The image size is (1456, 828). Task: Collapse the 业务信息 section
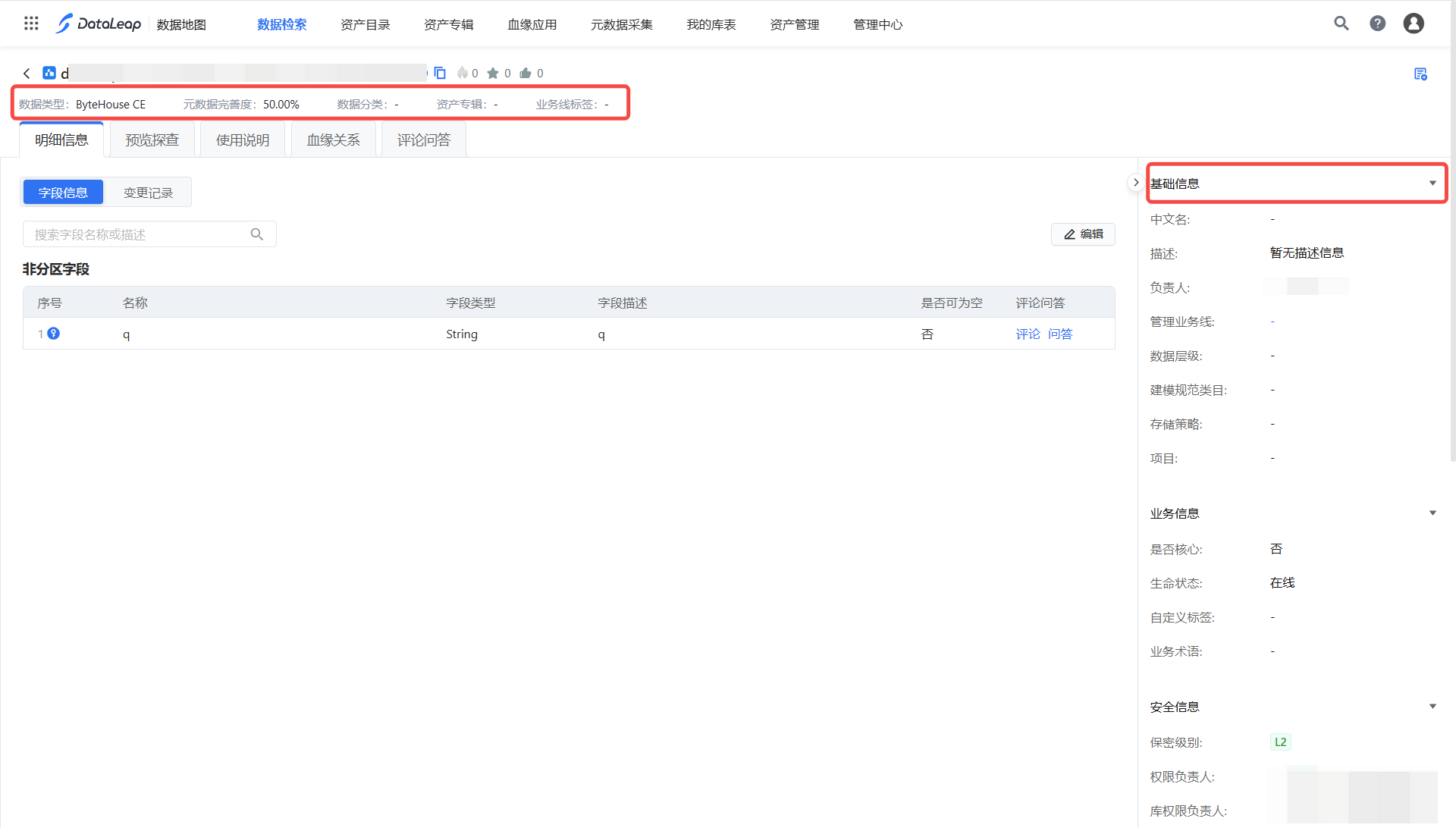(1432, 513)
